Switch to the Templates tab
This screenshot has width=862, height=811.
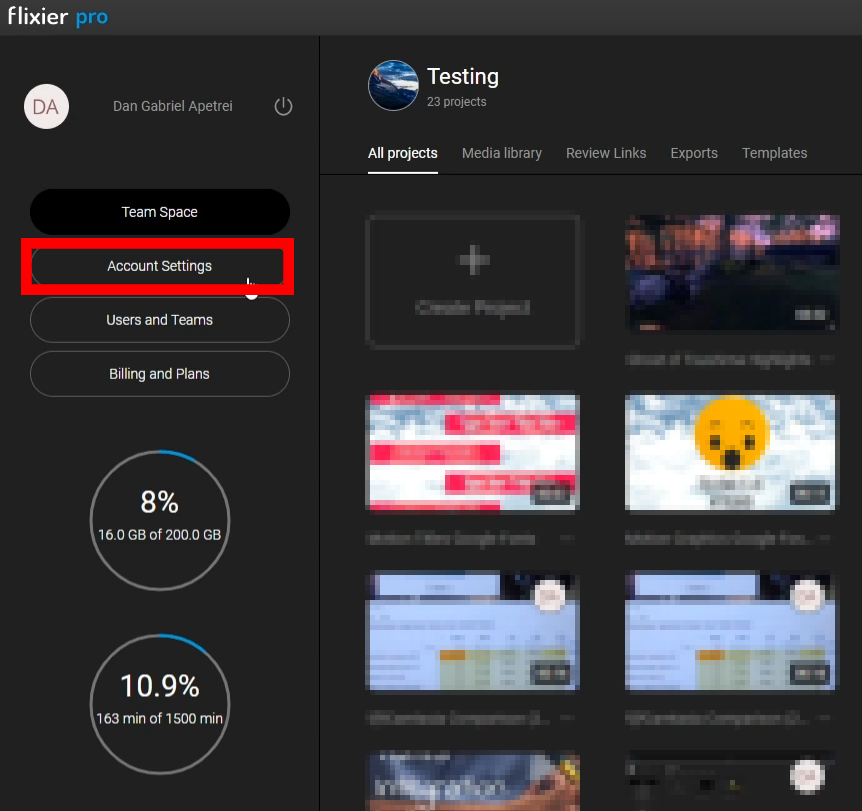[x=775, y=153]
